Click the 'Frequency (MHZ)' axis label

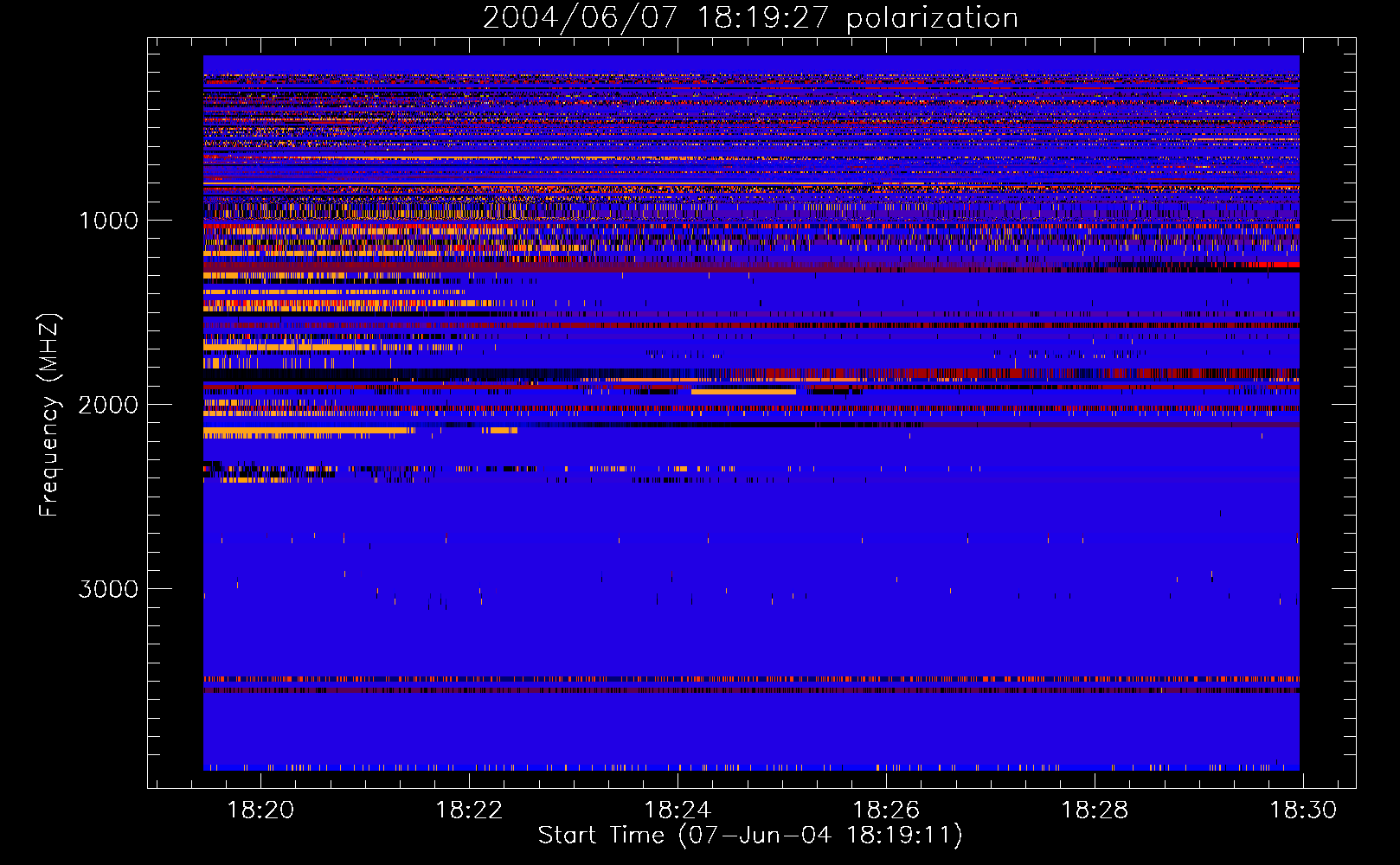50,415
